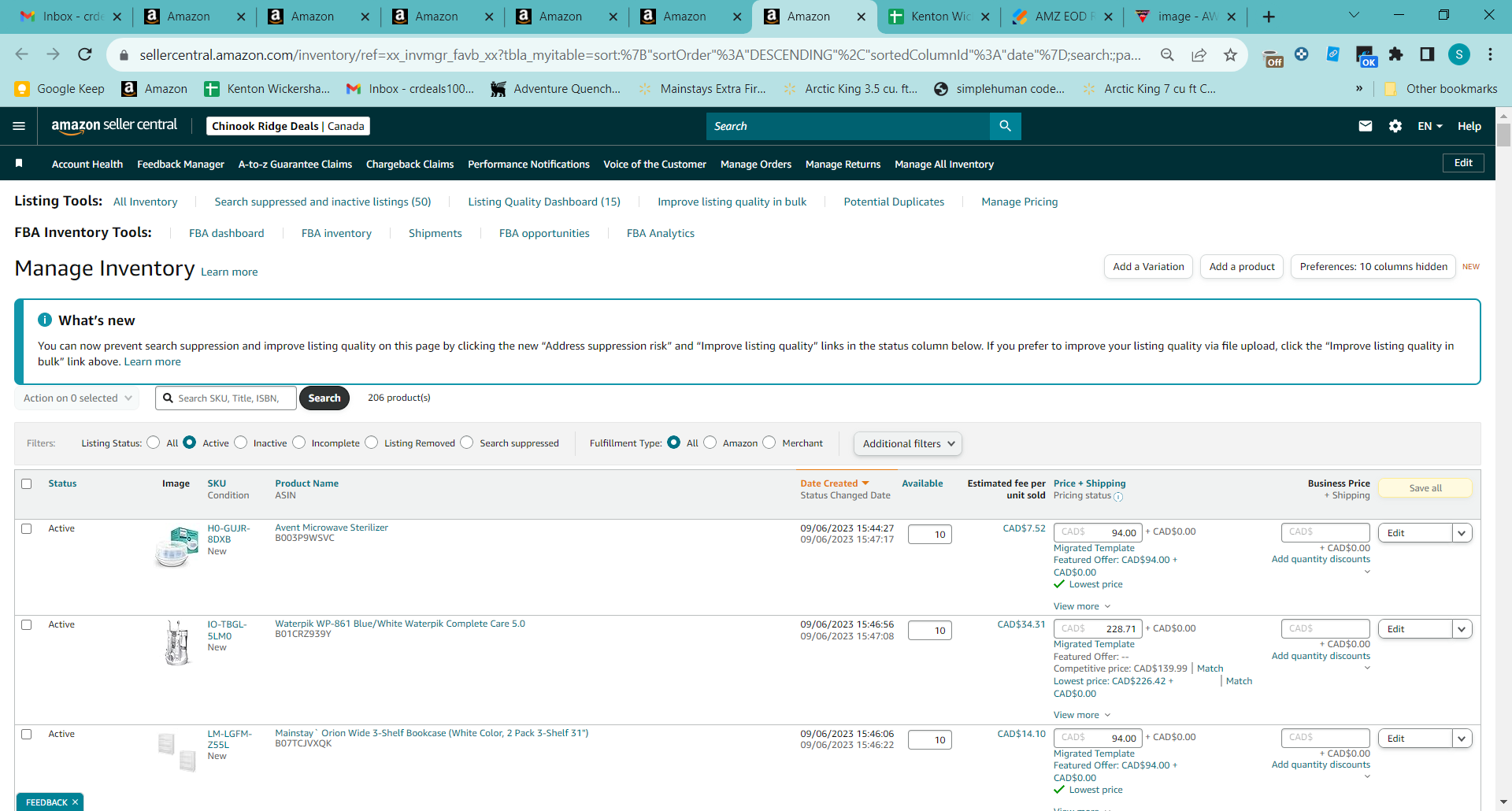
Task: Open the Seller Central hamburger menu
Action: point(20,126)
